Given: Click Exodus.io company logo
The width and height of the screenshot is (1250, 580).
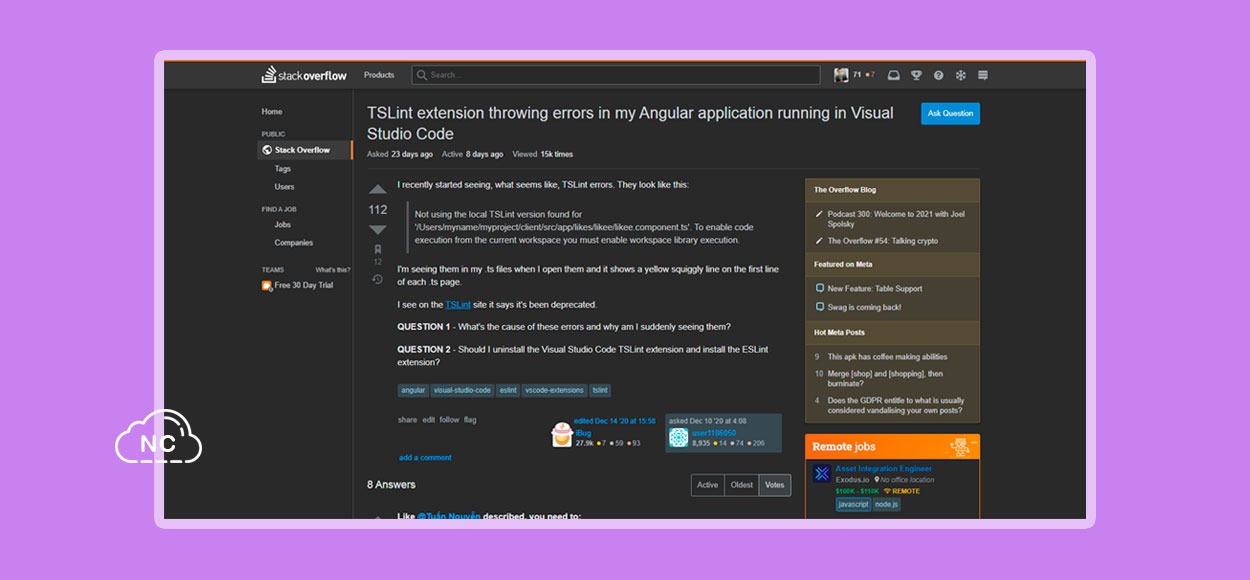Looking at the screenshot, I should coord(821,473).
